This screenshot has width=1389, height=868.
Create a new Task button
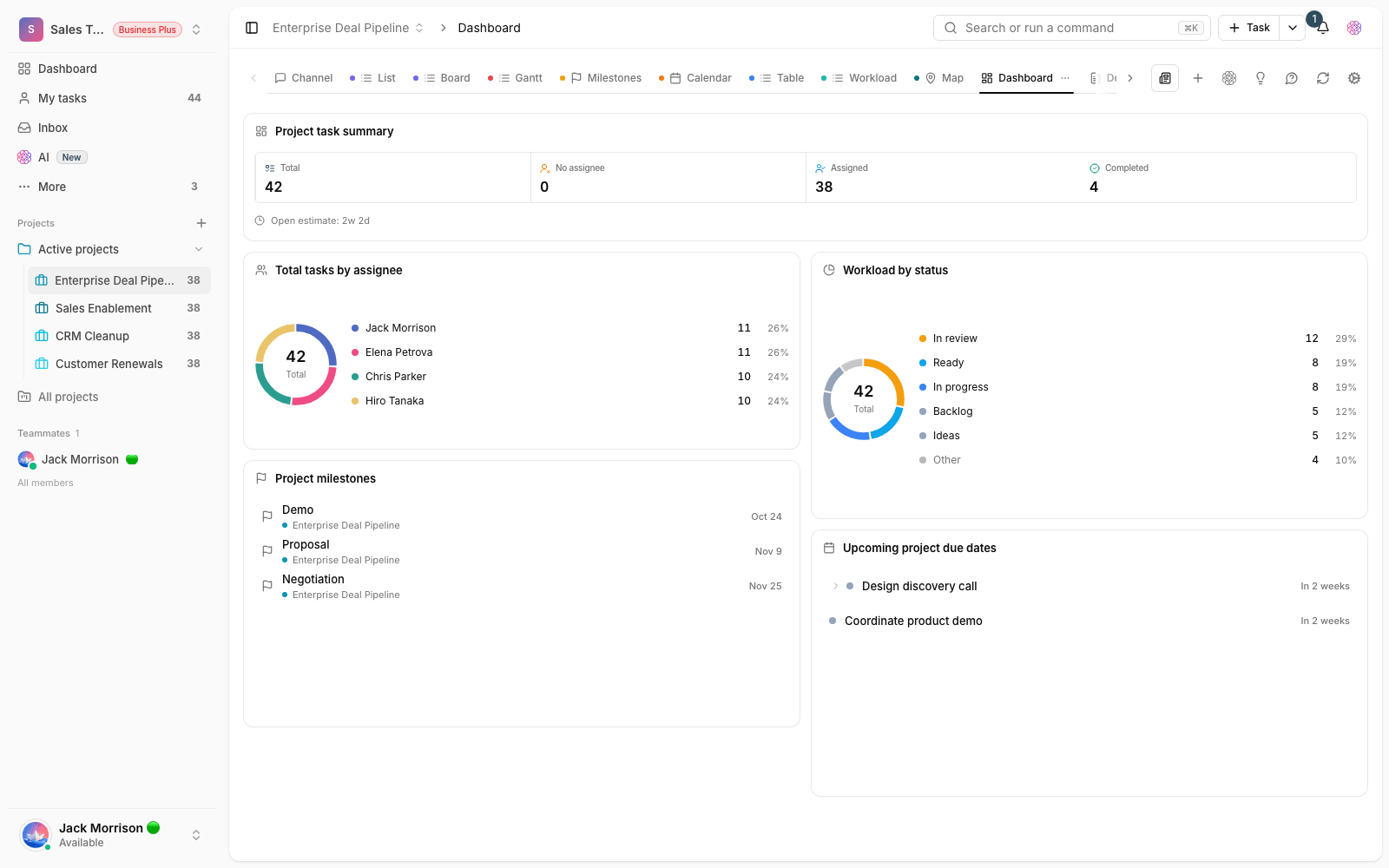pyautogui.click(x=1249, y=28)
